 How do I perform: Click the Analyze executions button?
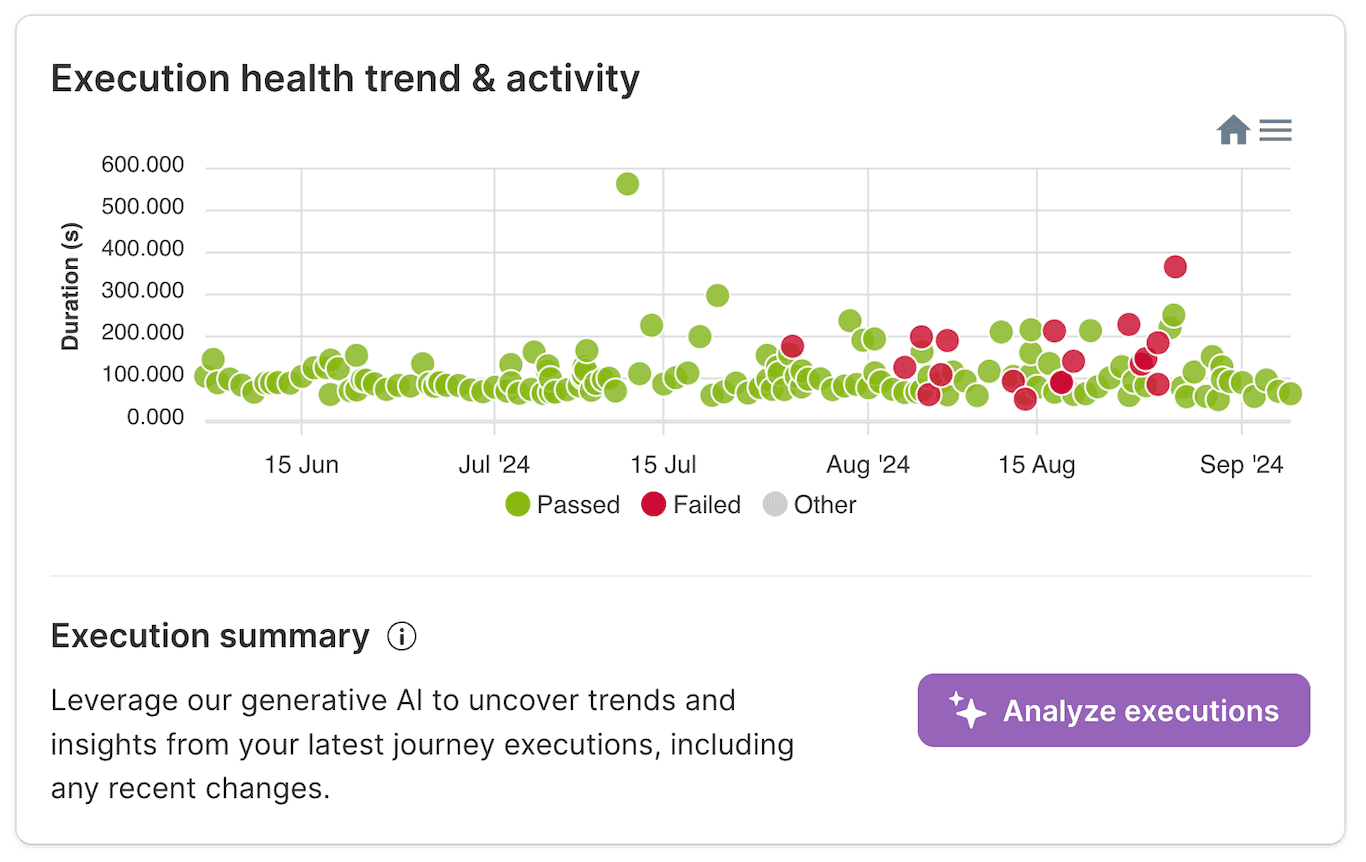point(1113,710)
